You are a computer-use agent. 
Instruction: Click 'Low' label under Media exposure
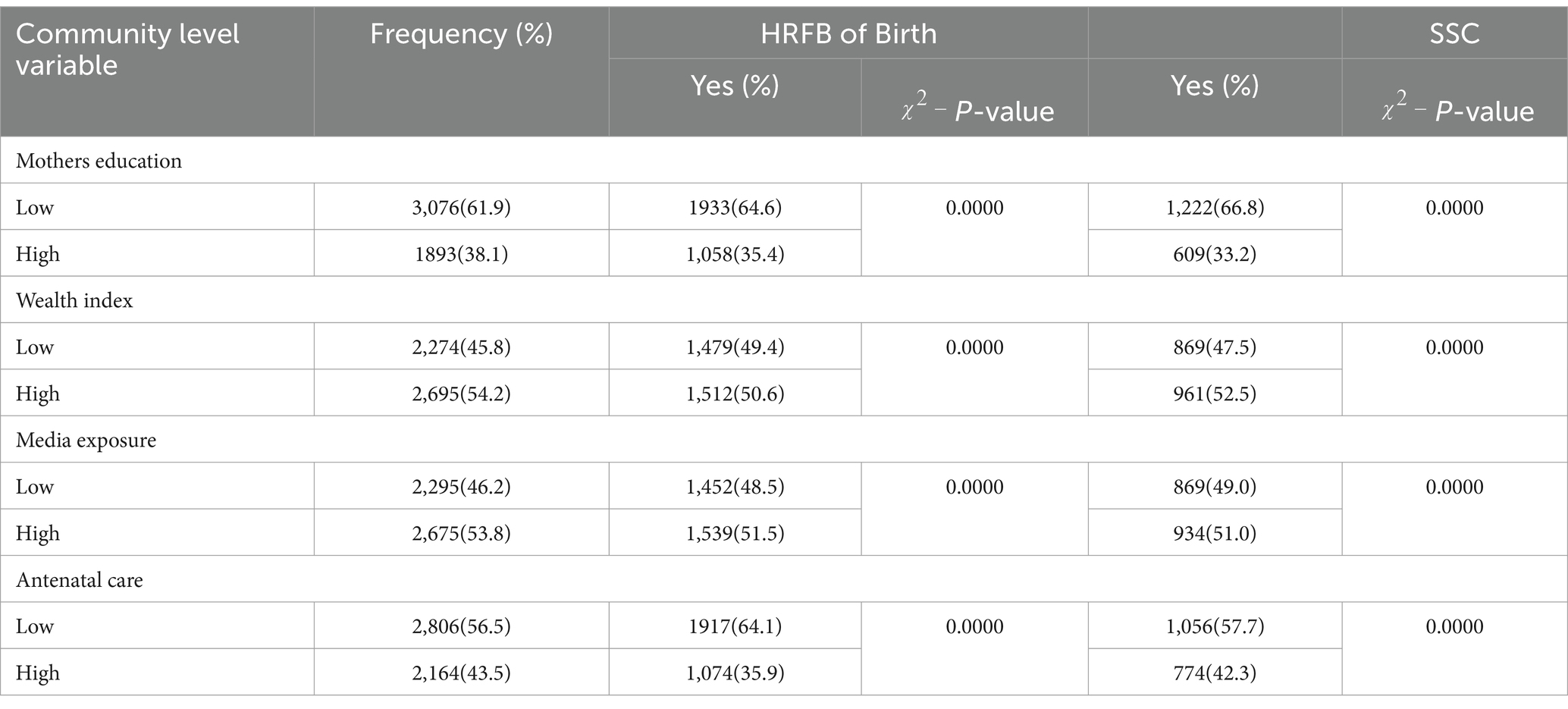(x=35, y=486)
